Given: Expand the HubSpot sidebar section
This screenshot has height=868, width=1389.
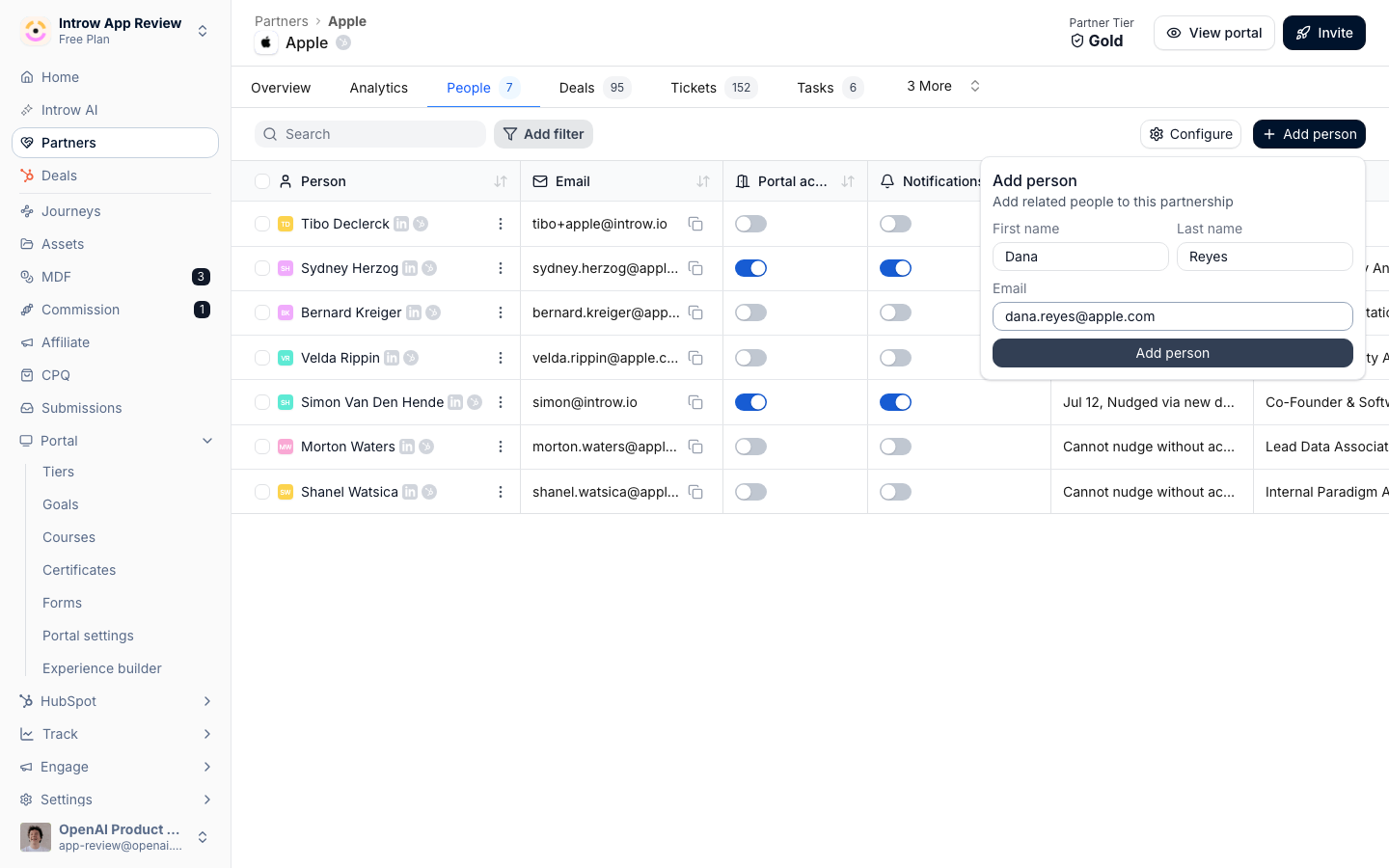Looking at the screenshot, I should (207, 701).
